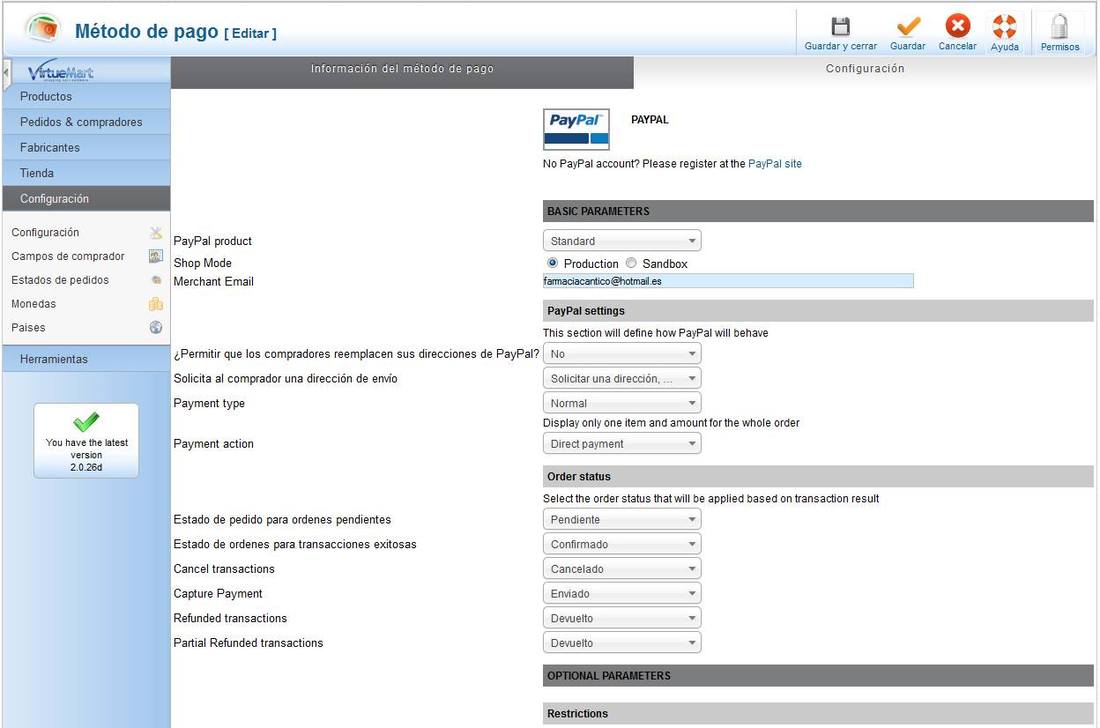Click the Merchant Email label
This screenshot has width=1100, height=728.
213,281
